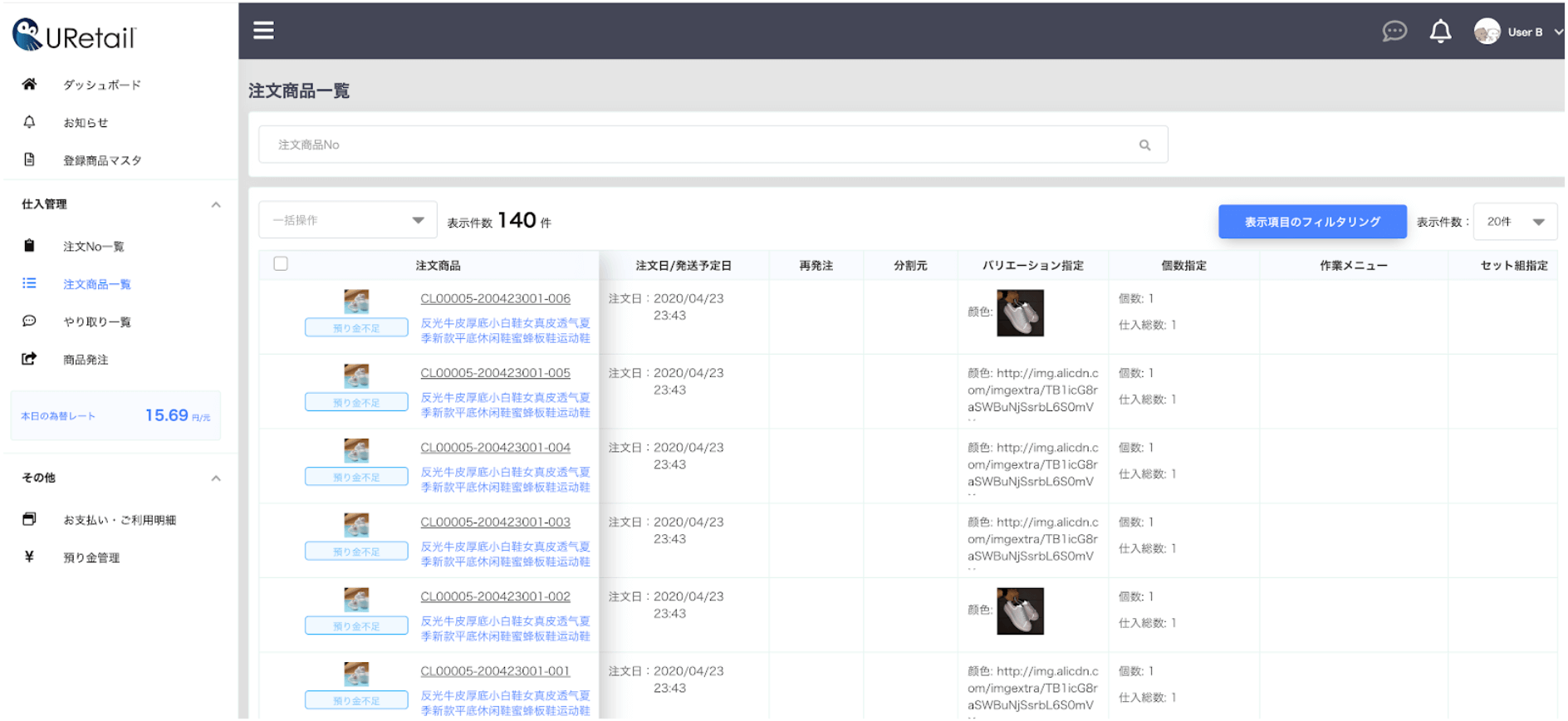Click the User B avatar picture

(1487, 32)
